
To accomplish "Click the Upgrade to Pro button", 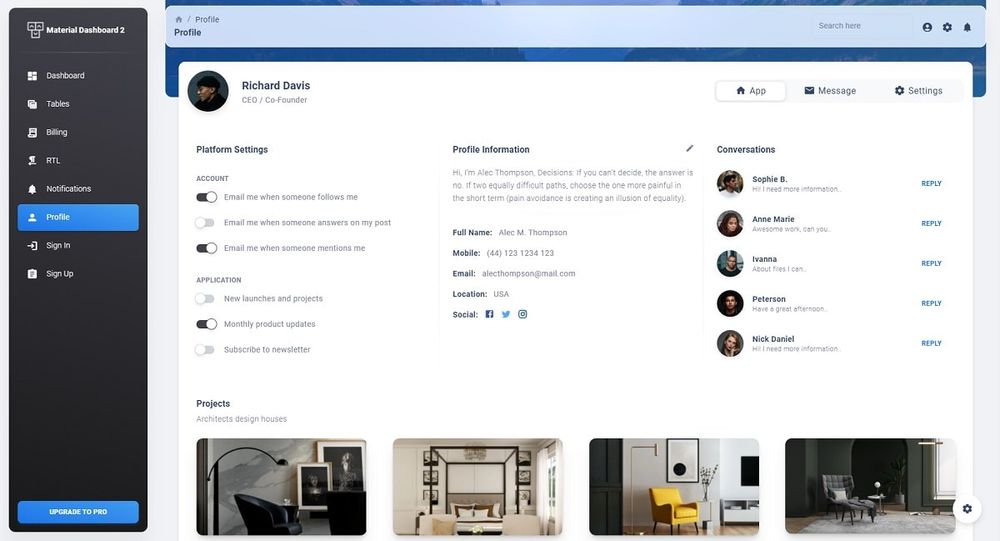I will pyautogui.click(x=78, y=512).
